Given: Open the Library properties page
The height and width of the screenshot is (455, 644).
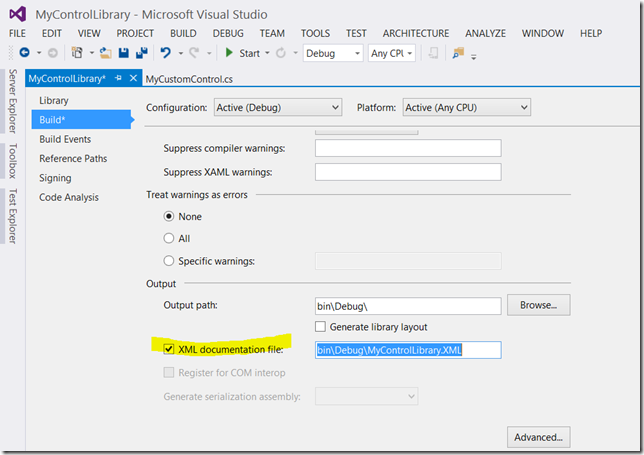Looking at the screenshot, I should [x=54, y=101].
